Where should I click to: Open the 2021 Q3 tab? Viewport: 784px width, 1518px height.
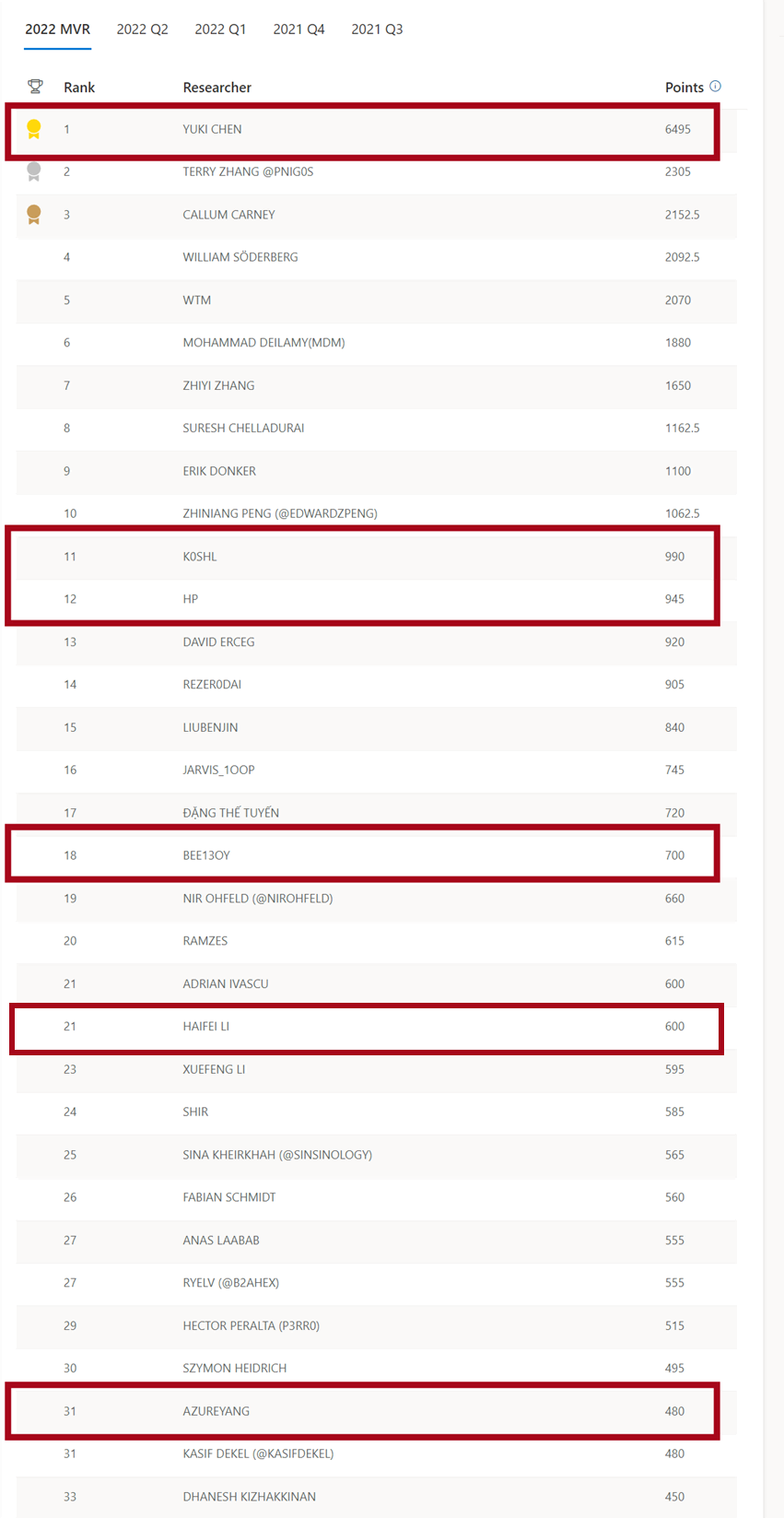coord(377,29)
